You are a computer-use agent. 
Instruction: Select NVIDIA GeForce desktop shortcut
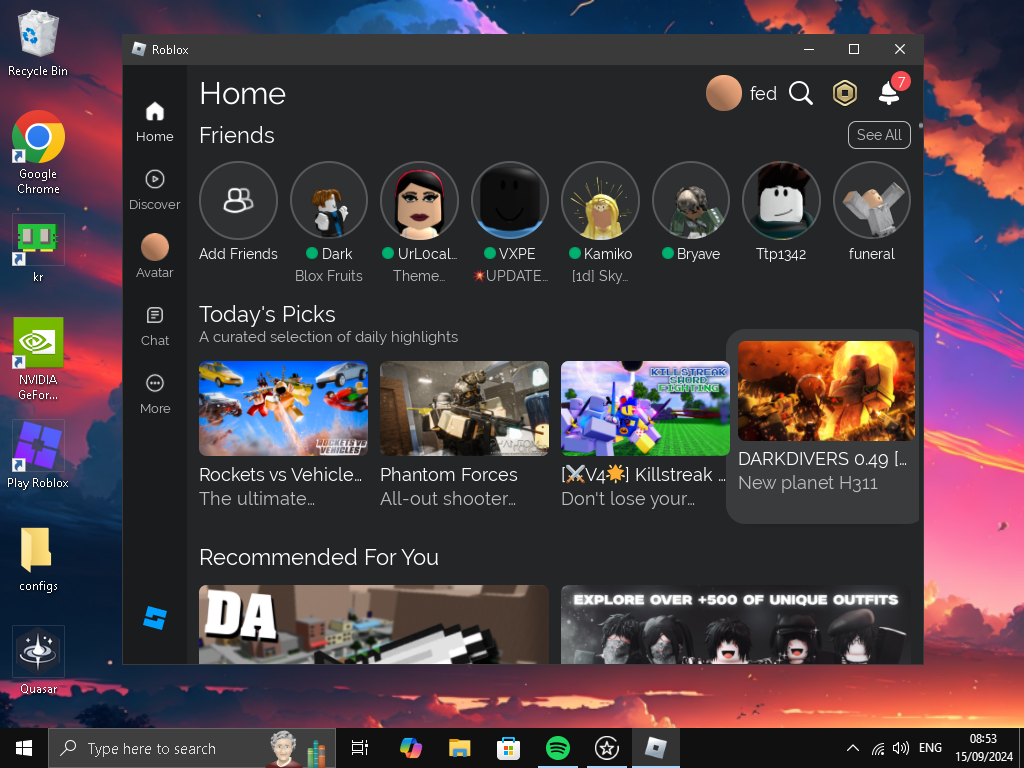pos(38,359)
